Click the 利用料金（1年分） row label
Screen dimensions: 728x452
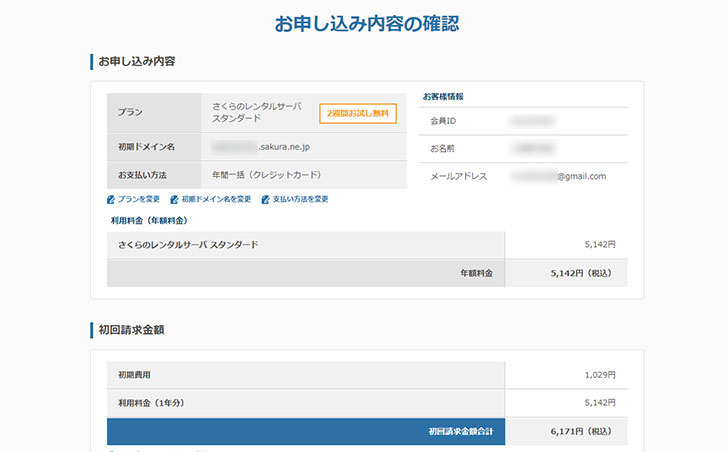151,403
